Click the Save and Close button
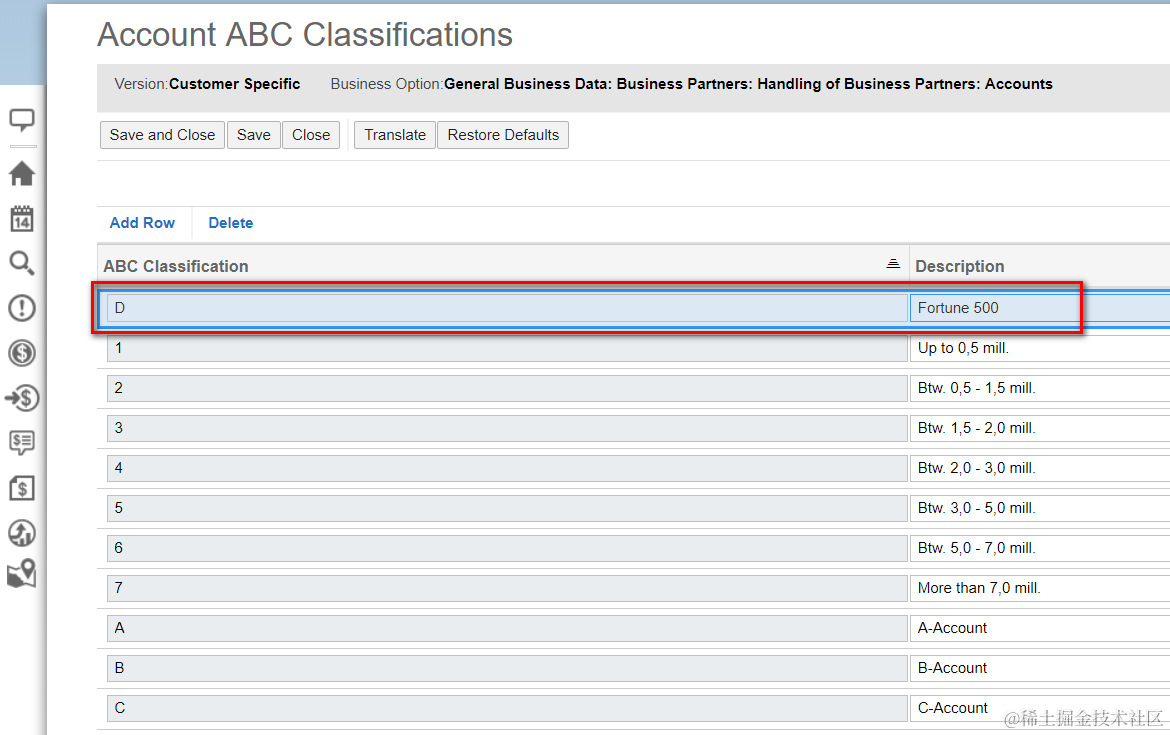 [162, 135]
